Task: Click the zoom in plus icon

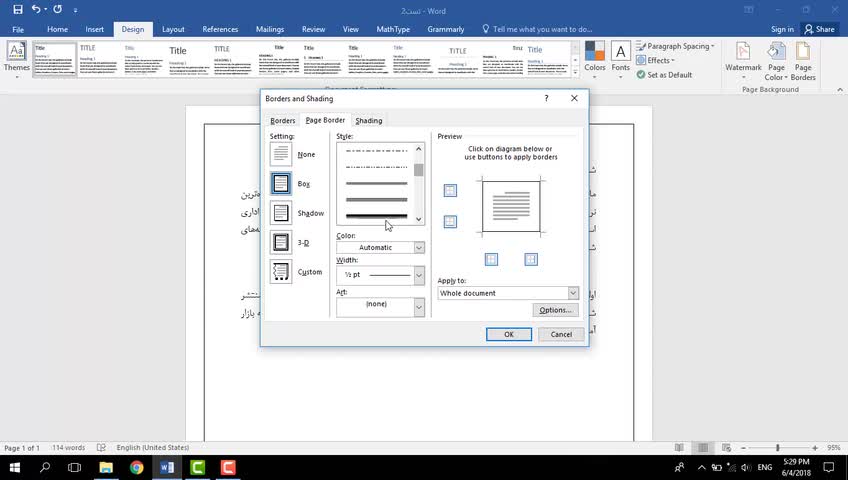Action: pyautogui.click(x=814, y=448)
